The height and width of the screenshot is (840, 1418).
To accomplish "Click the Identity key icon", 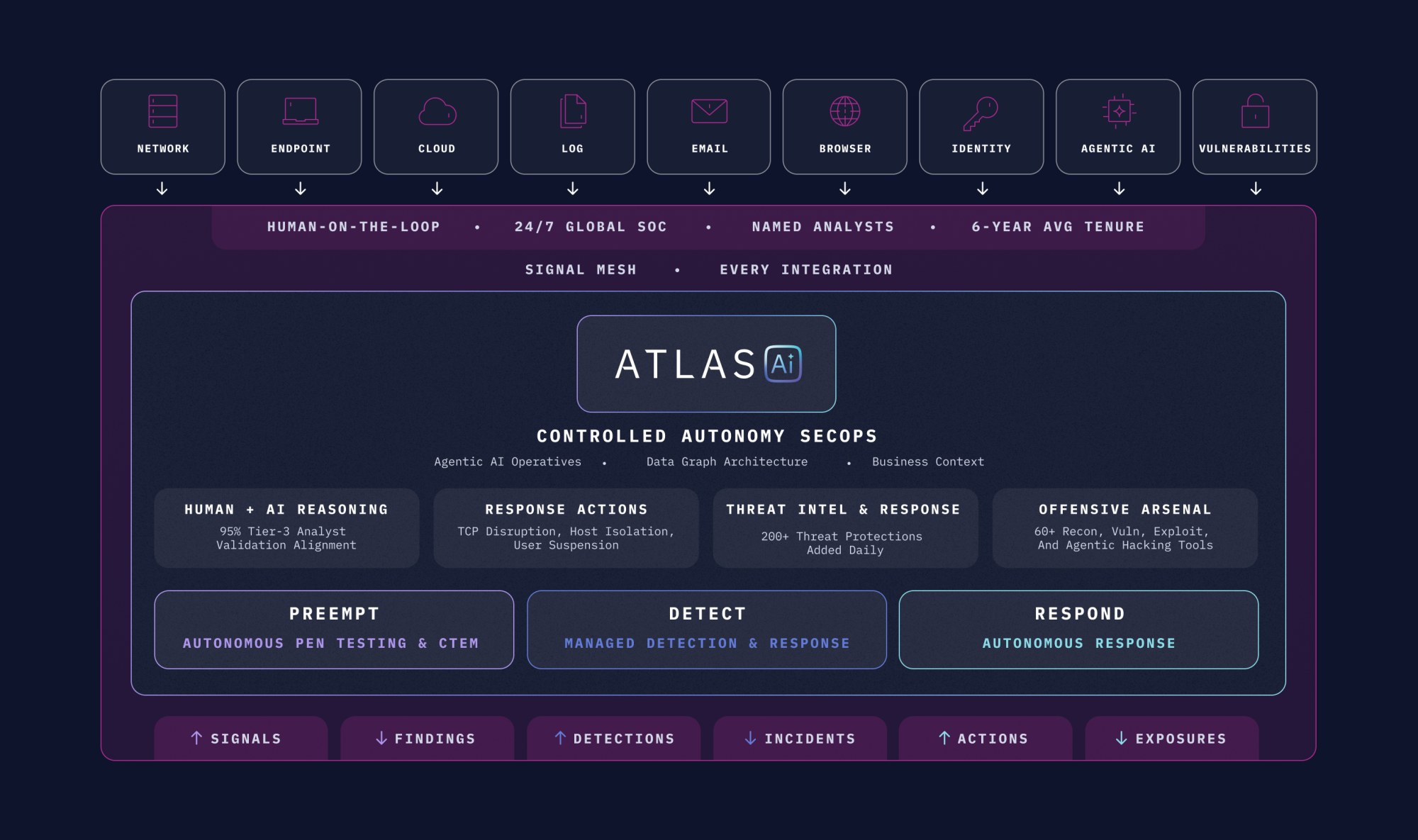I will tap(981, 113).
